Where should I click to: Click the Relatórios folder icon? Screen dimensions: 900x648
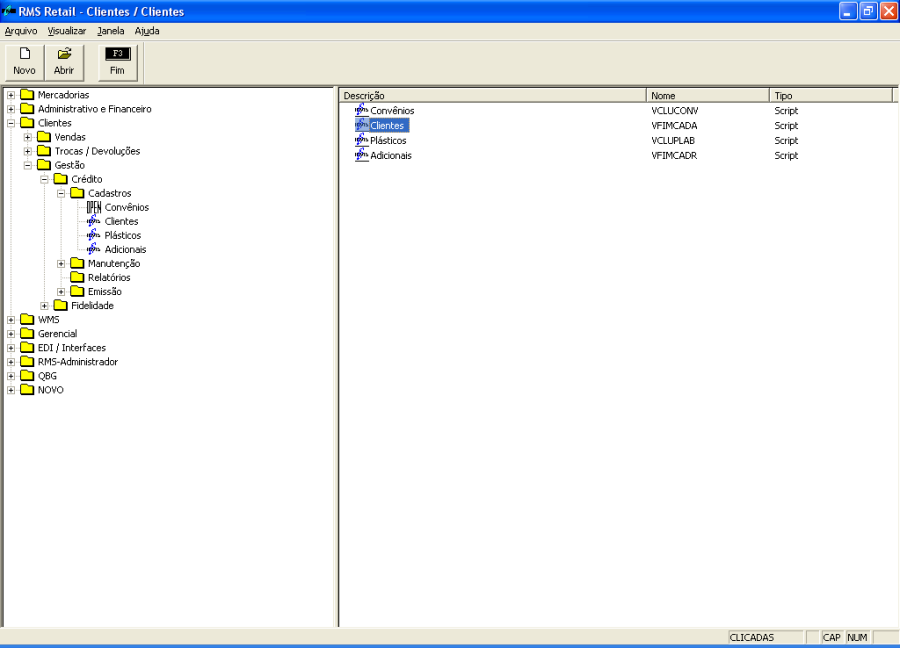tap(77, 277)
